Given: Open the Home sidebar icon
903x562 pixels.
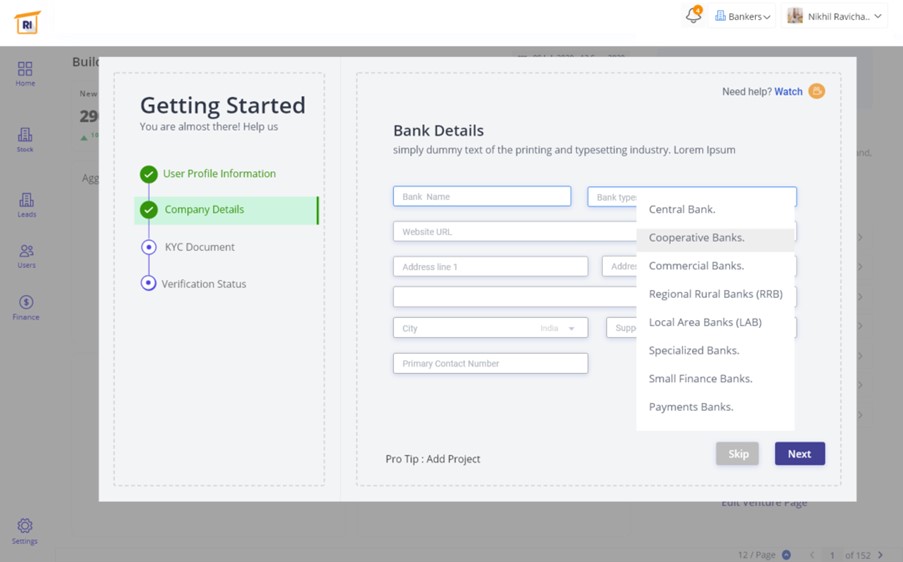Looking at the screenshot, I should click(25, 73).
